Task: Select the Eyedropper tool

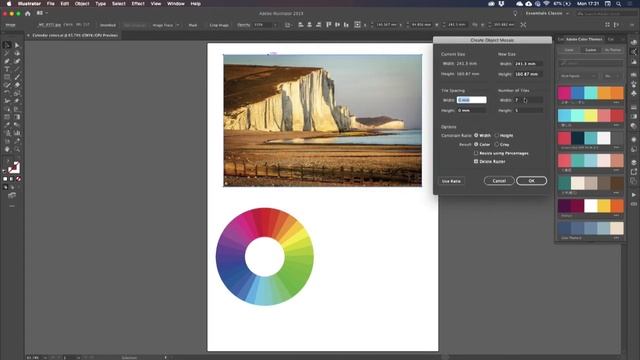Action: [7, 125]
